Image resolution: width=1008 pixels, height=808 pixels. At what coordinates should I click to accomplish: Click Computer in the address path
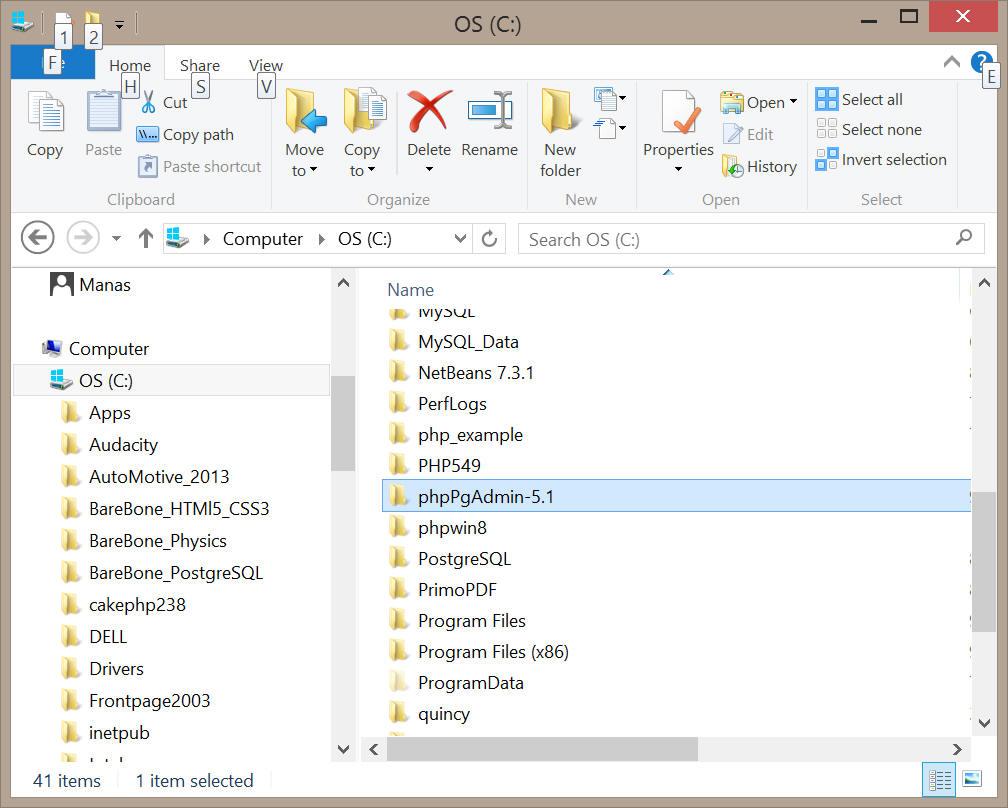(263, 239)
